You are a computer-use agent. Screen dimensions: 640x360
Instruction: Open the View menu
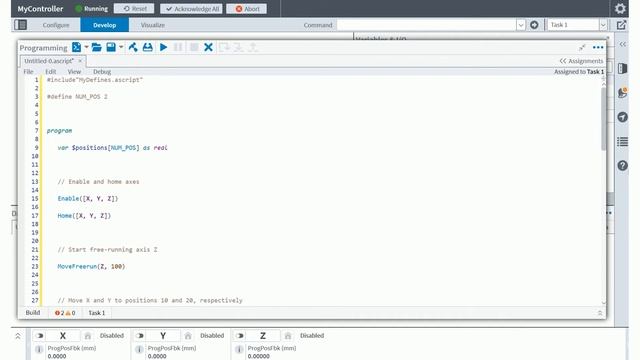[x=74, y=71]
